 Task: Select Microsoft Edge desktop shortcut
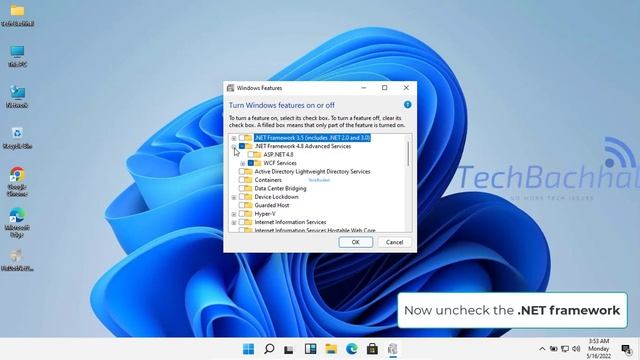(x=17, y=222)
